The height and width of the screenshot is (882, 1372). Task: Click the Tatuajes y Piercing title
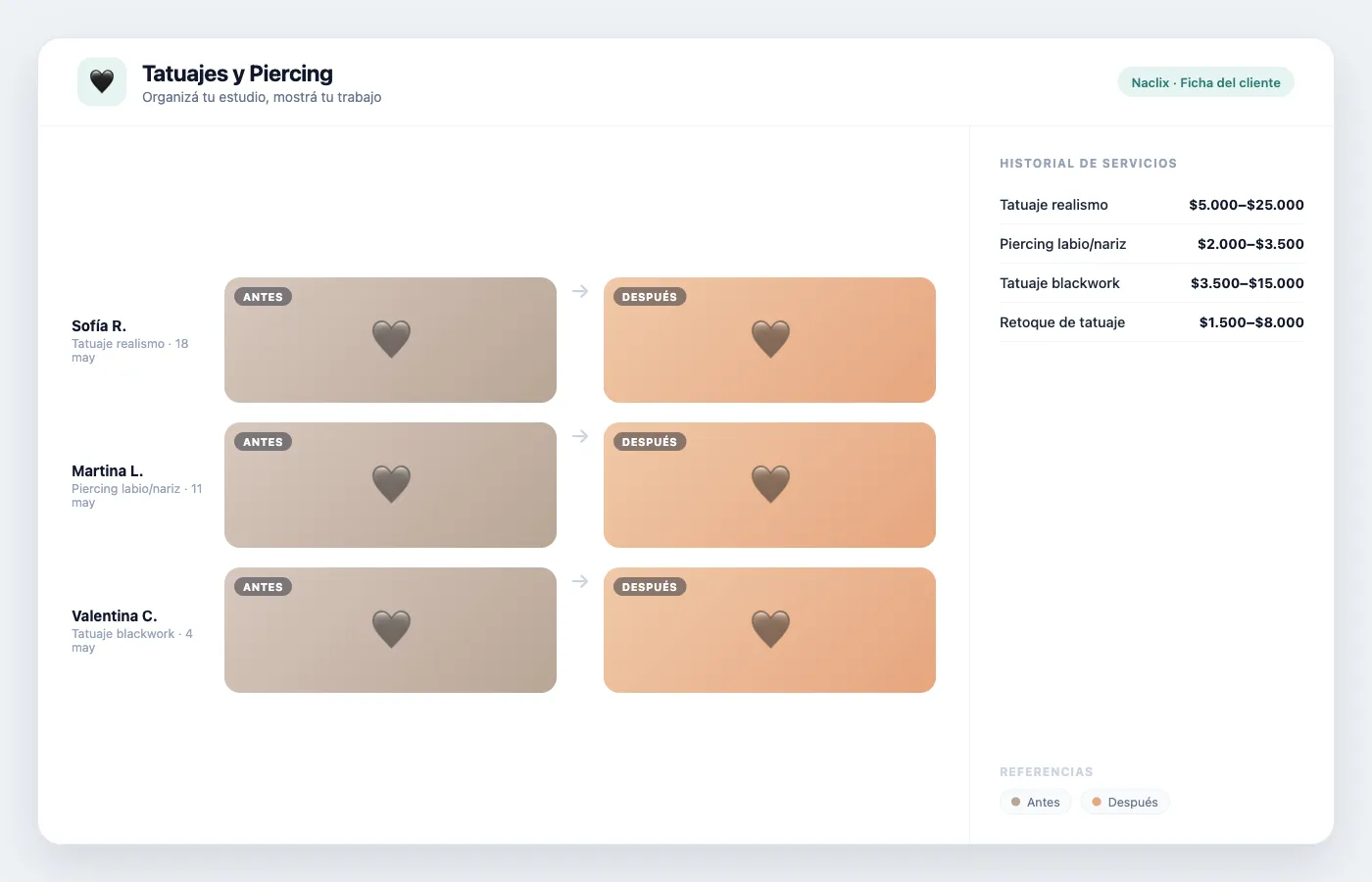(237, 73)
